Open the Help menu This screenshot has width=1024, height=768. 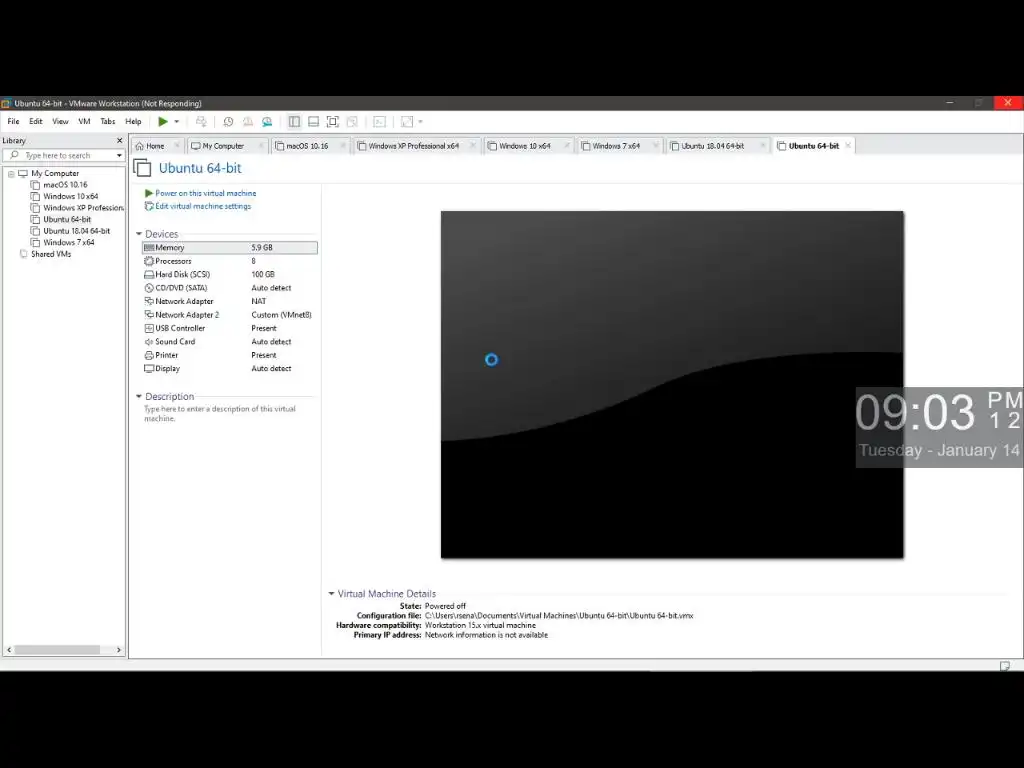click(133, 121)
